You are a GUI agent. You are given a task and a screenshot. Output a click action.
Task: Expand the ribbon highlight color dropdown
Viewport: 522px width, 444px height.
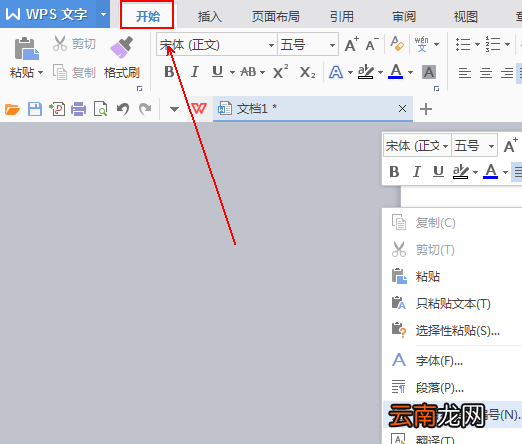(380, 72)
